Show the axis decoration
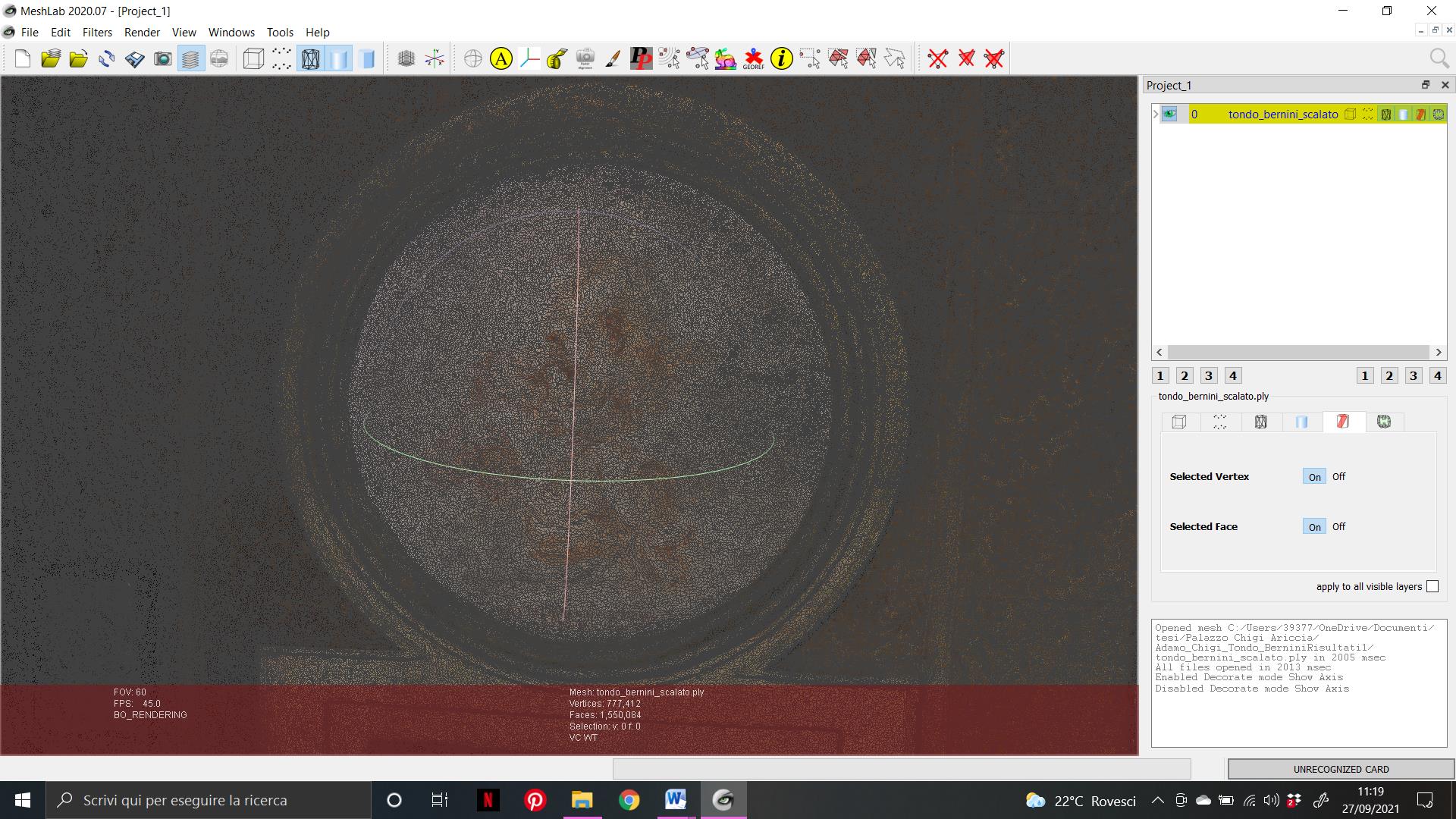 click(435, 58)
